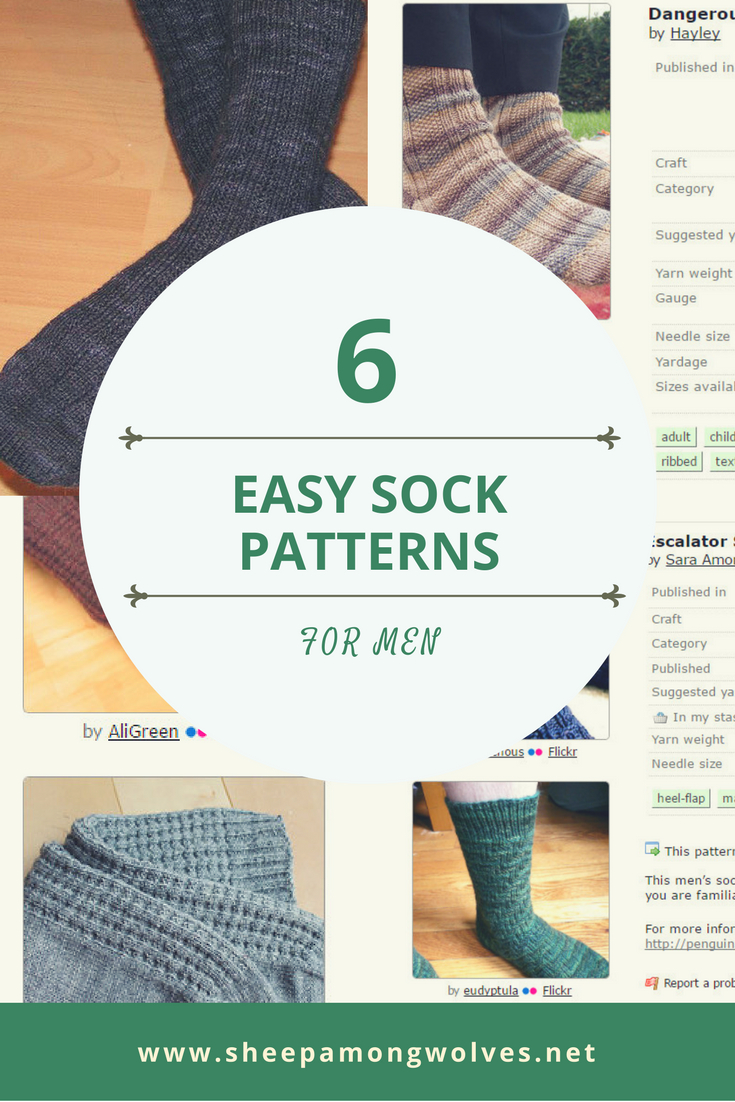Click the In my stash basket icon

pyautogui.click(x=660, y=718)
